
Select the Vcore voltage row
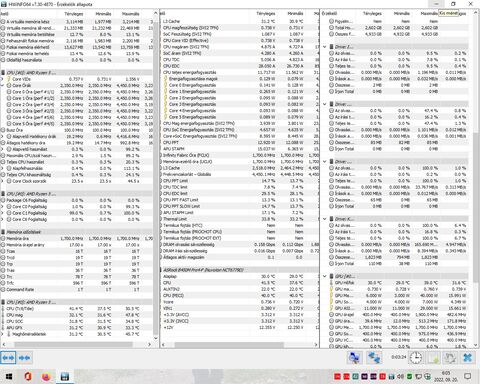pyautogui.click(x=239, y=302)
